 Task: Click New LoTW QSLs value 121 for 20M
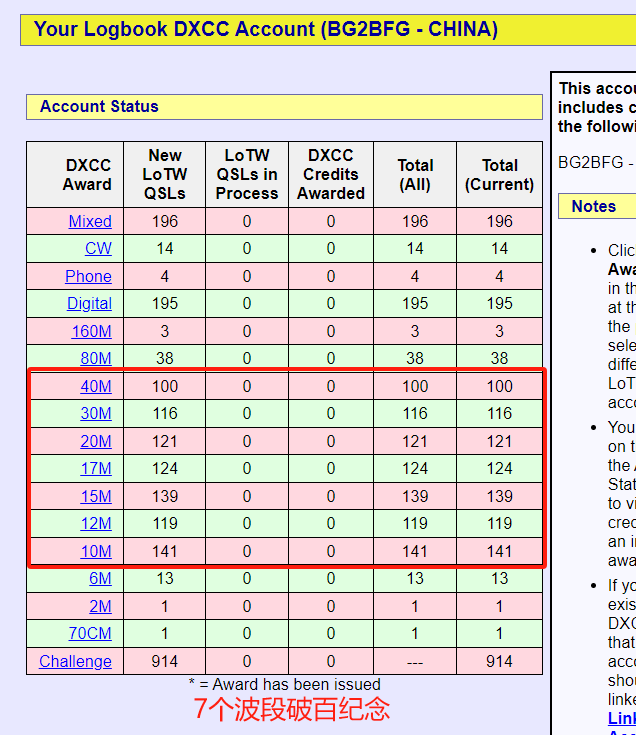165,441
